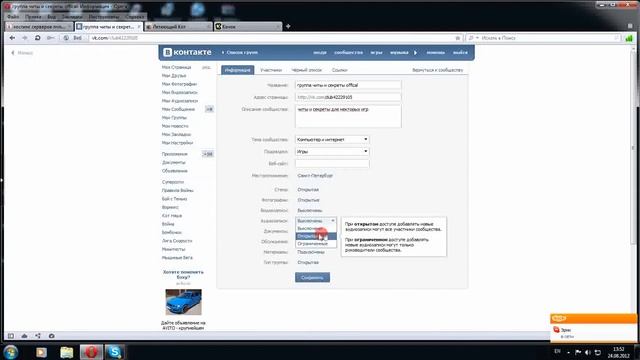
Task: Open Мои Сообщения in the sidebar
Action: [178, 109]
